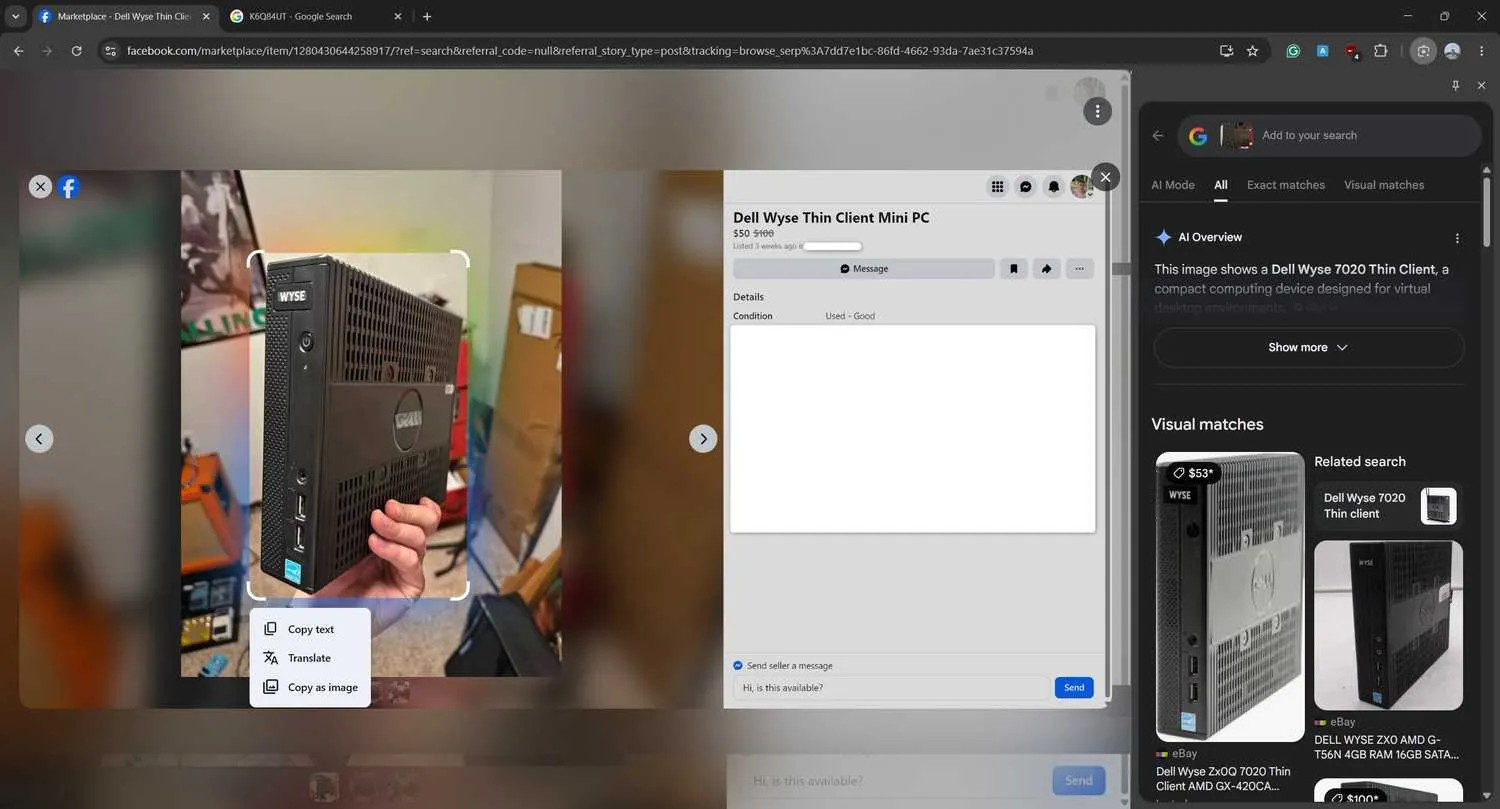
Task: Go back in browser history
Action: (x=18, y=50)
